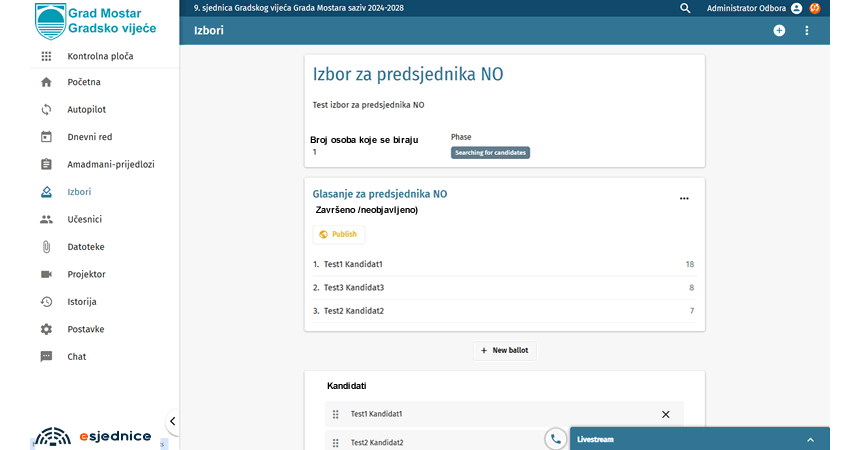Expand the Livestream panel

point(810,439)
